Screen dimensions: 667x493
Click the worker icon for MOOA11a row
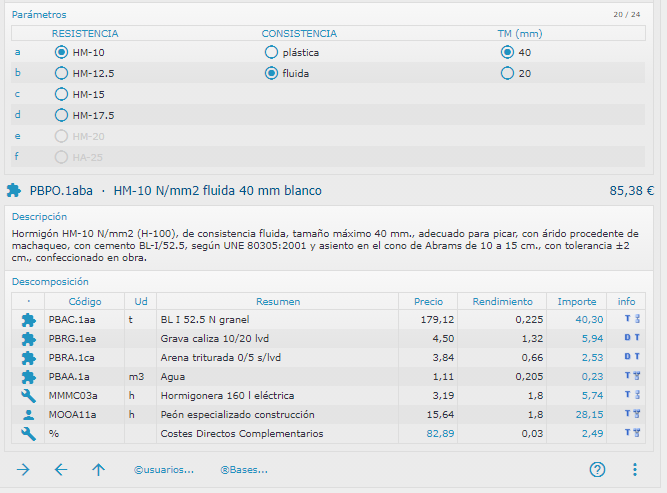click(28, 415)
